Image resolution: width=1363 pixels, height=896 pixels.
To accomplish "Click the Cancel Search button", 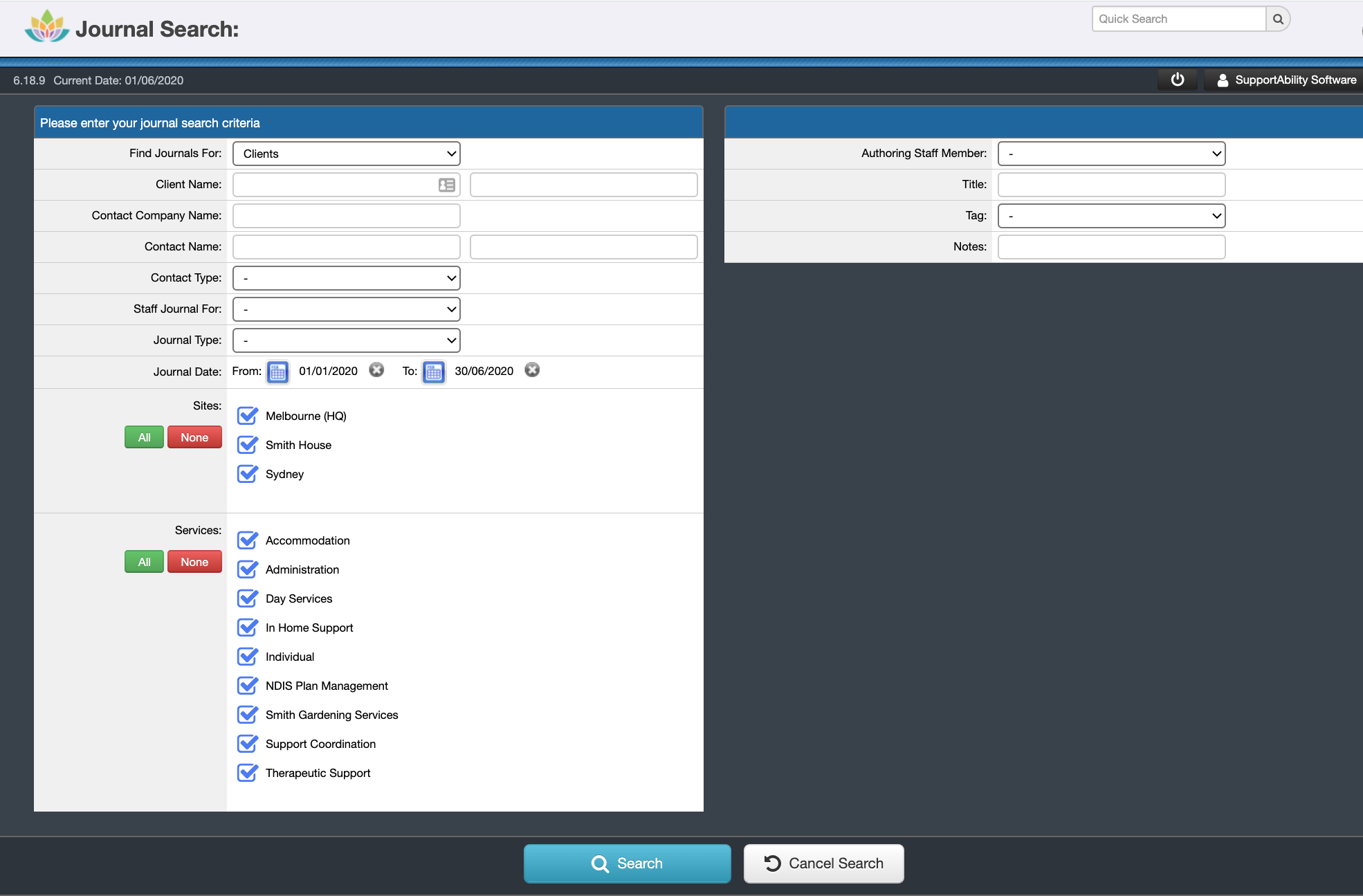I will coord(823,863).
